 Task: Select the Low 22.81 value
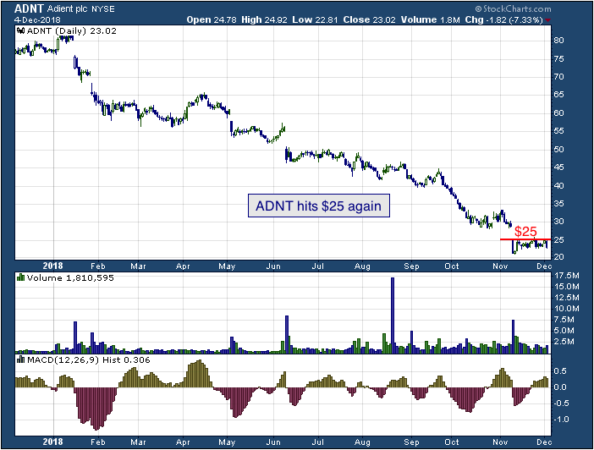point(314,20)
